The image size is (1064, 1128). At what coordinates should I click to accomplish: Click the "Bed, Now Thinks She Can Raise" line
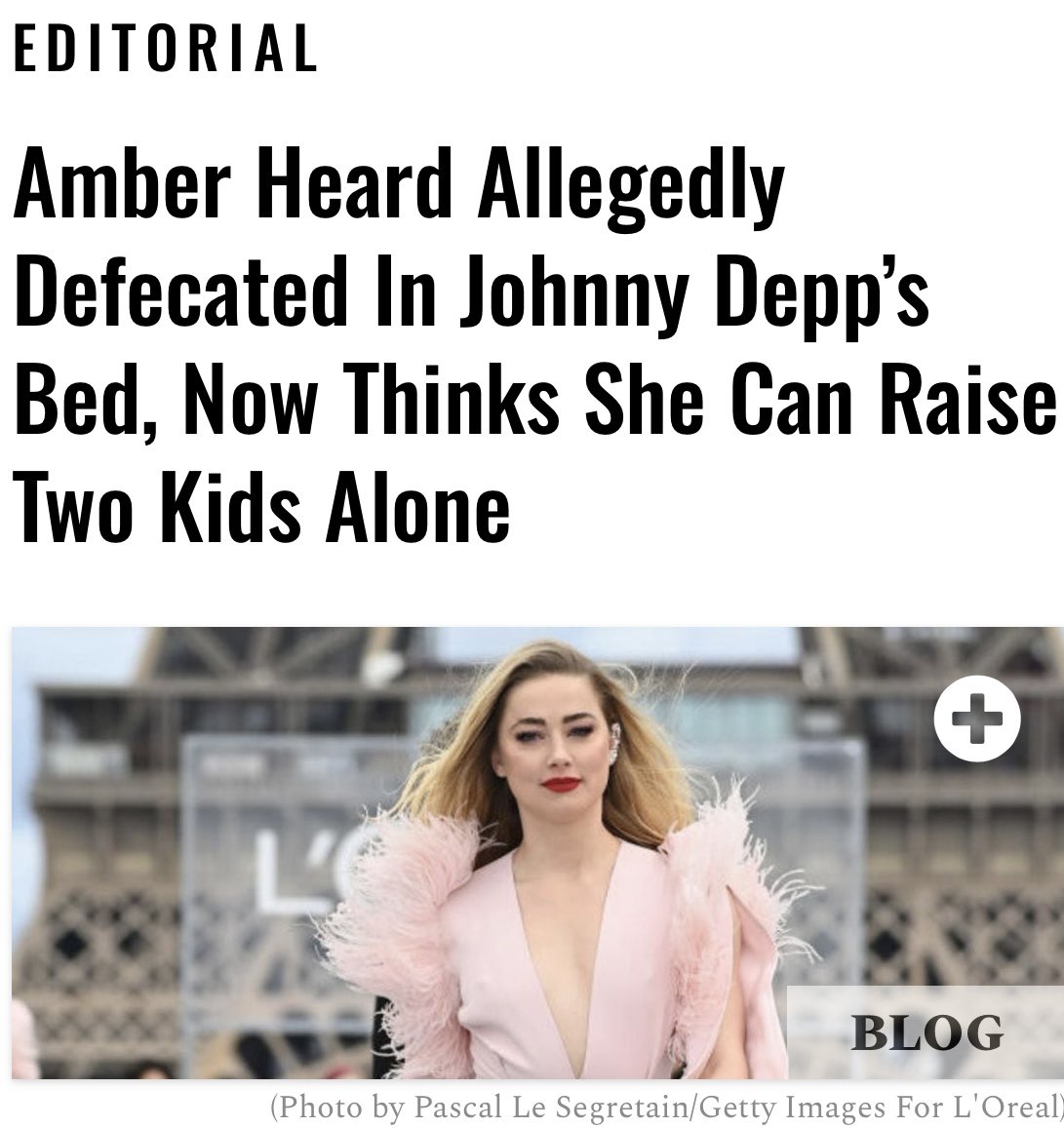click(534, 399)
